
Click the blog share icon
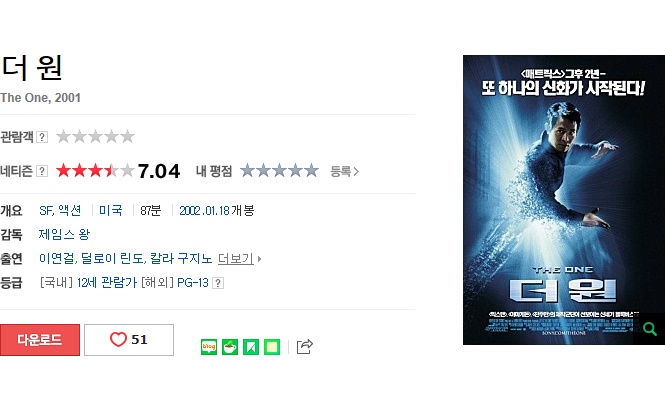pos(209,347)
